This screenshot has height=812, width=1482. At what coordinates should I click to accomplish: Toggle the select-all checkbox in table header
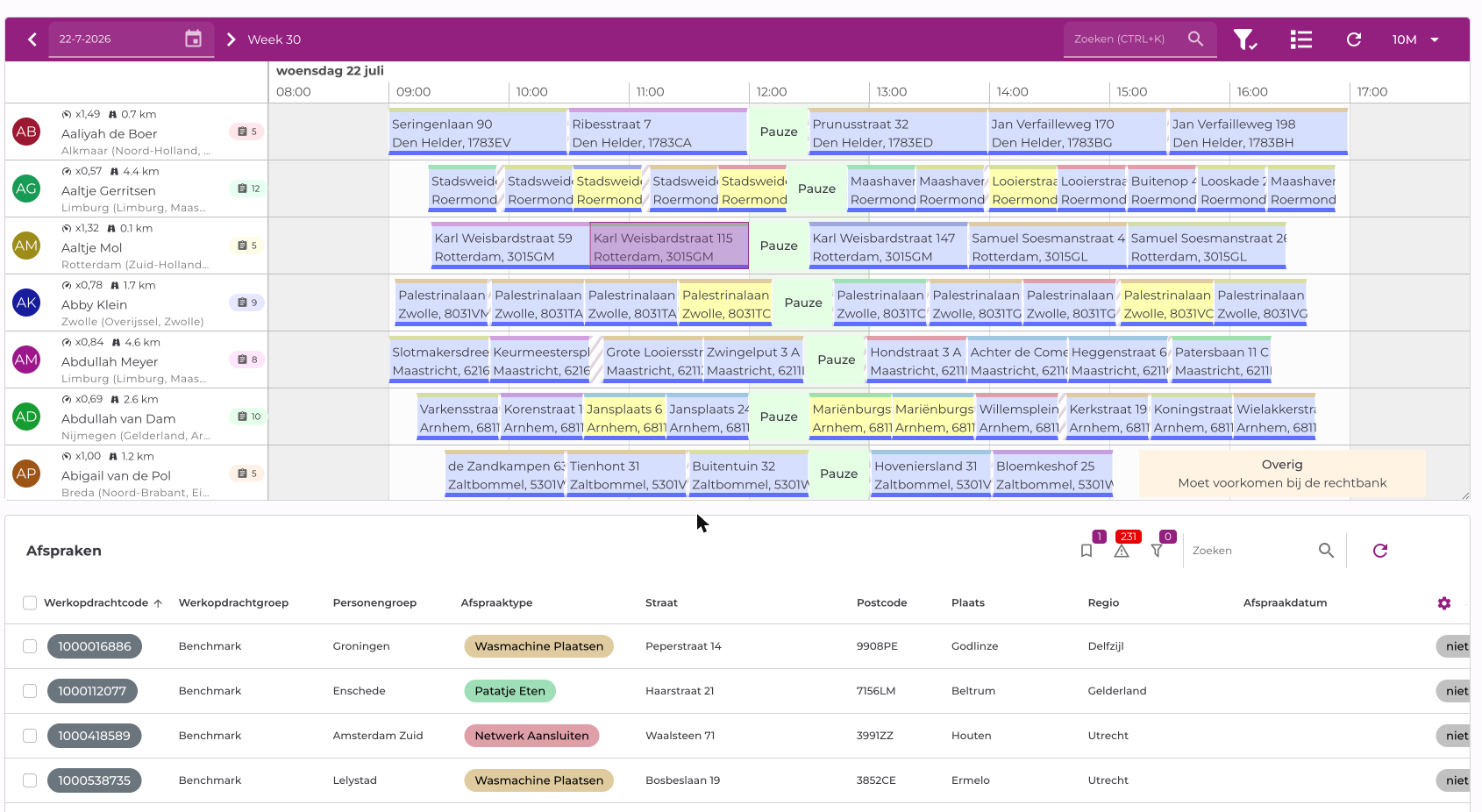click(30, 603)
